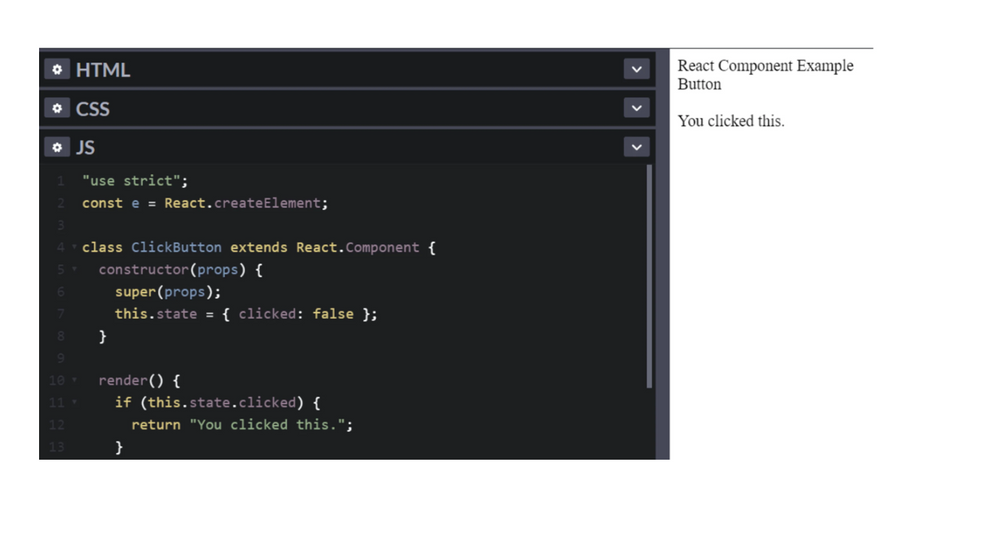Viewport: 1000px width, 538px height.
Task: Click the "React Component Example Button" preview text
Action: click(x=765, y=75)
